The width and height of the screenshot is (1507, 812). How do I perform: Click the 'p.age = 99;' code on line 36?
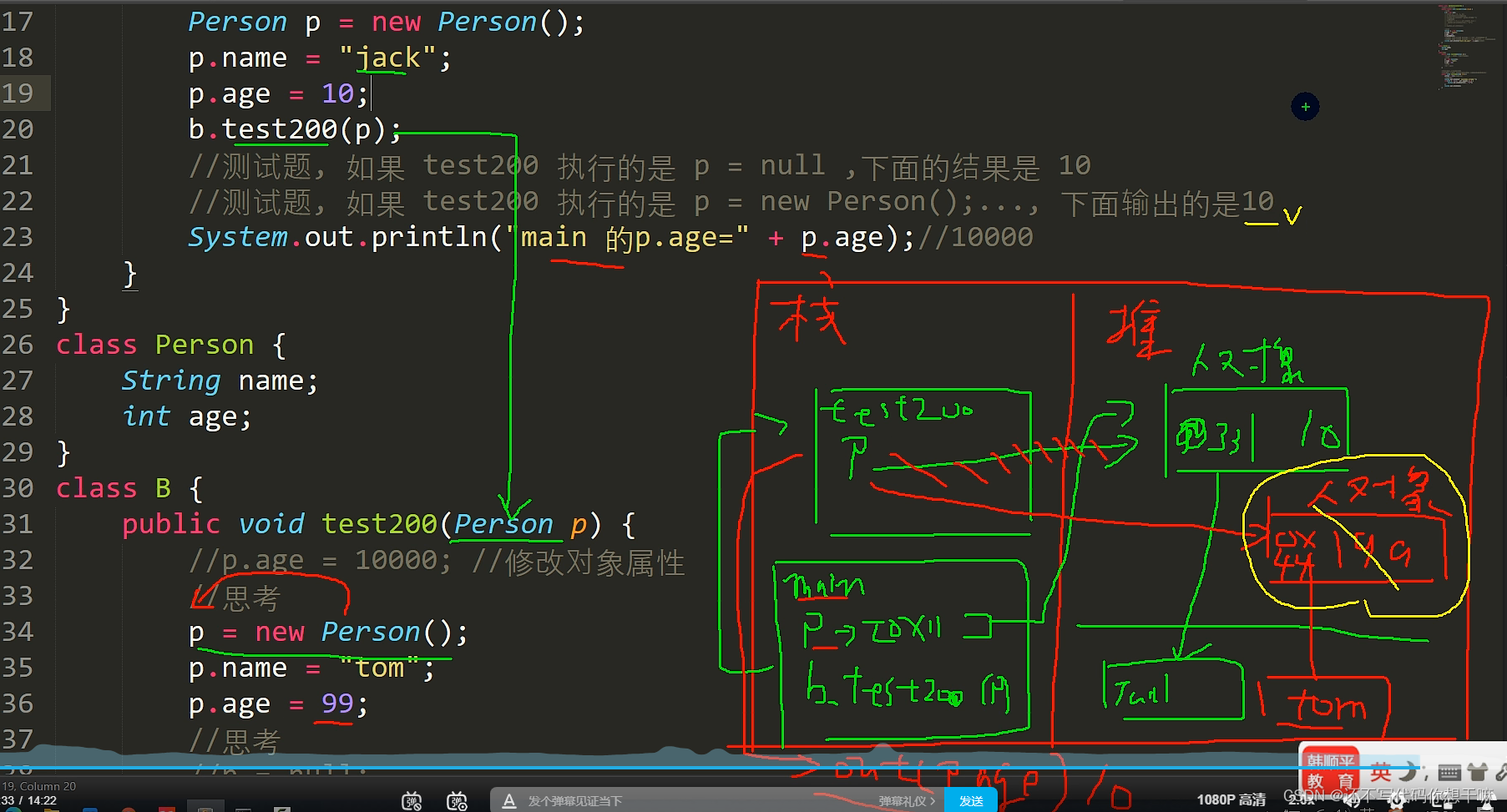(278, 704)
